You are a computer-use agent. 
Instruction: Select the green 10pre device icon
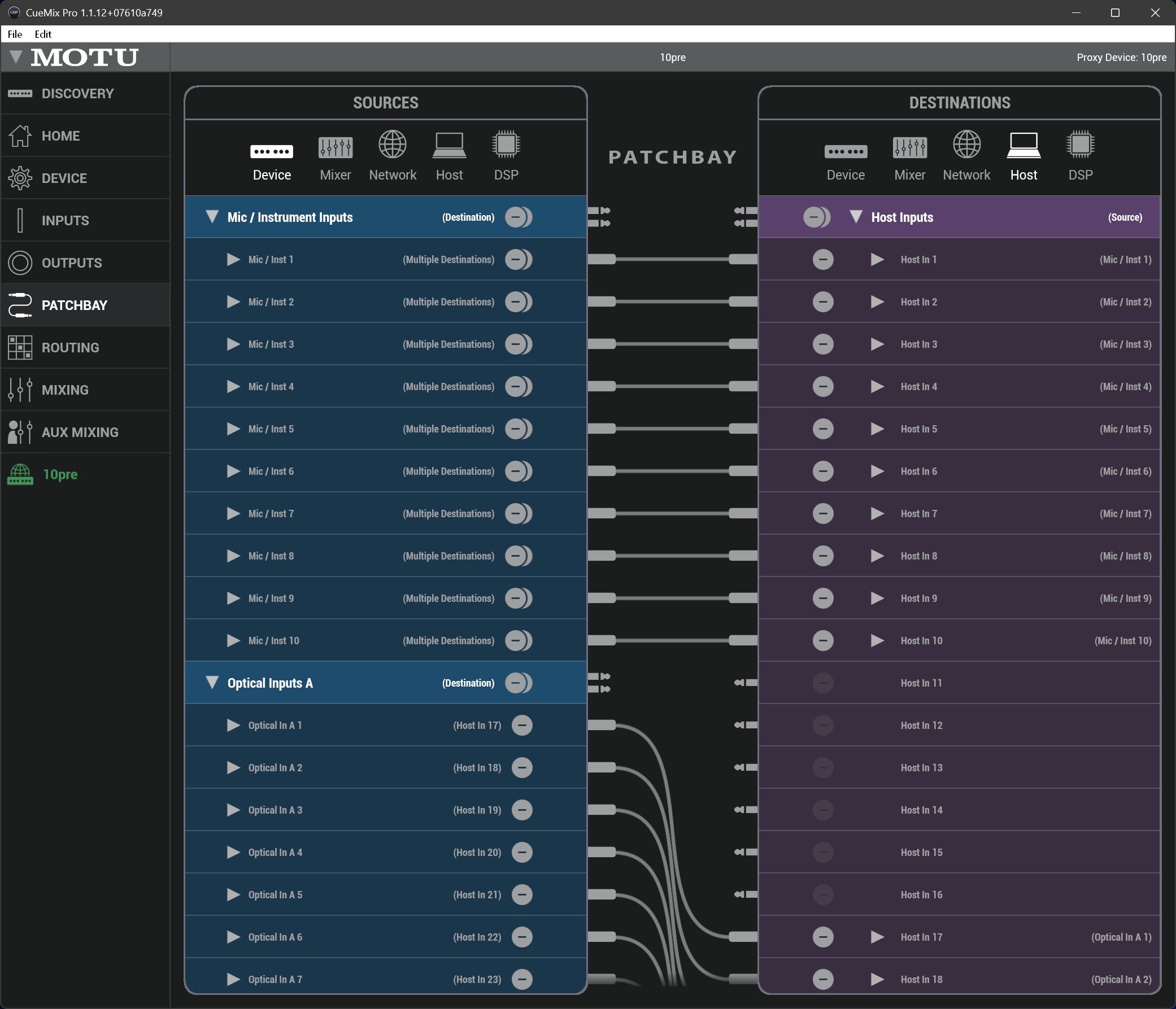point(20,474)
